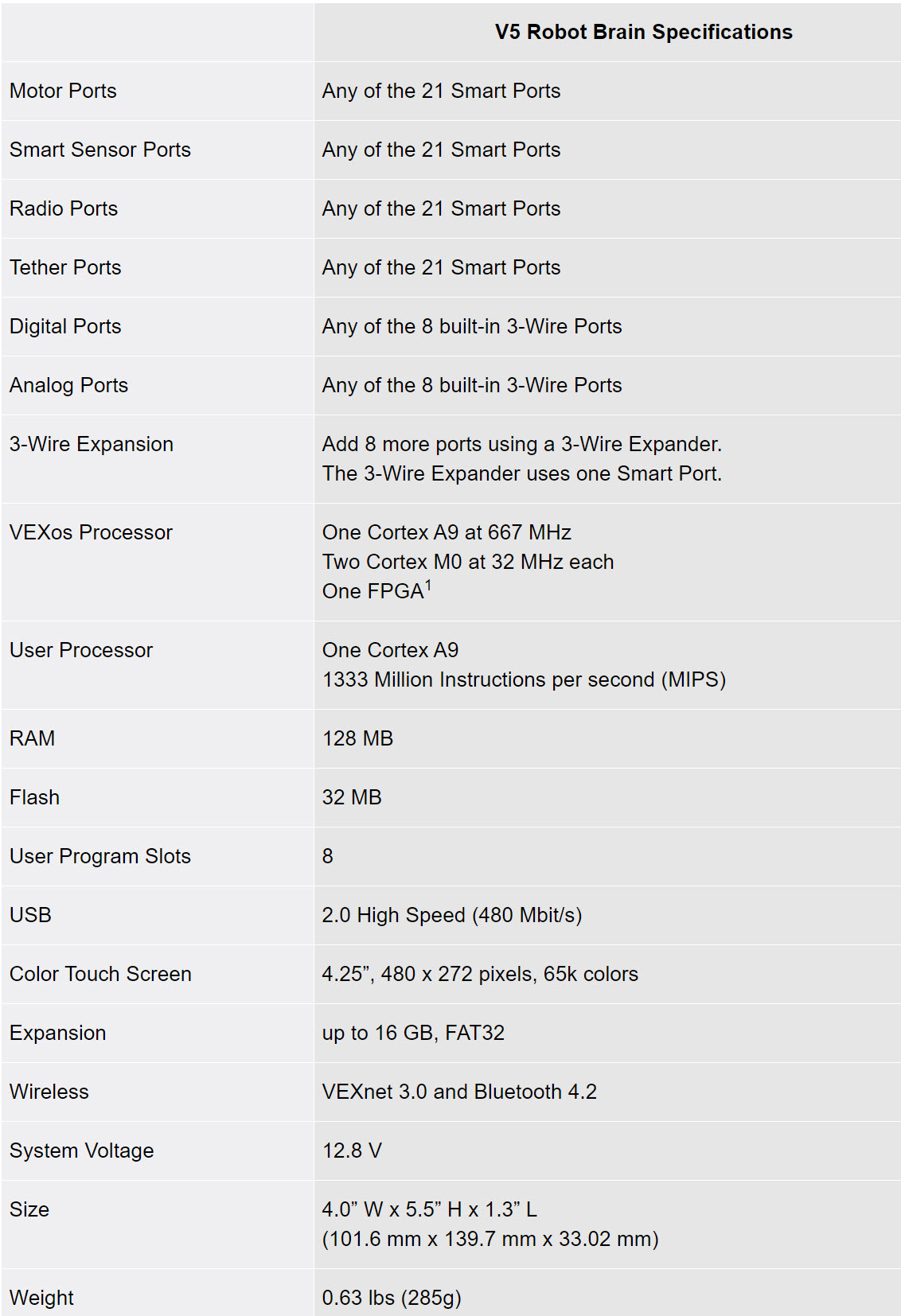Select the Motor Ports row label
Image resolution: width=901 pixels, height=1316 pixels.
tap(63, 91)
